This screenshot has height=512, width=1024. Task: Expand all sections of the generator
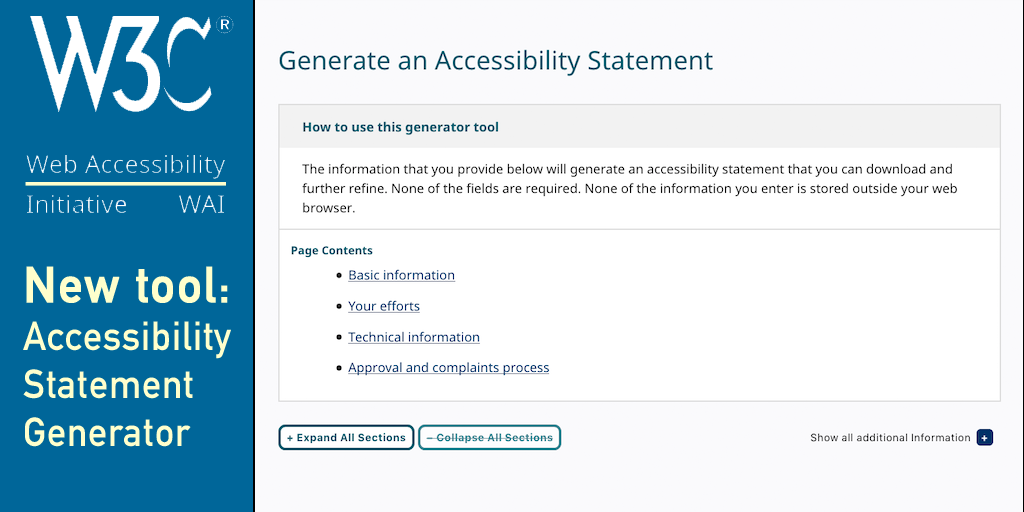pyautogui.click(x=346, y=438)
